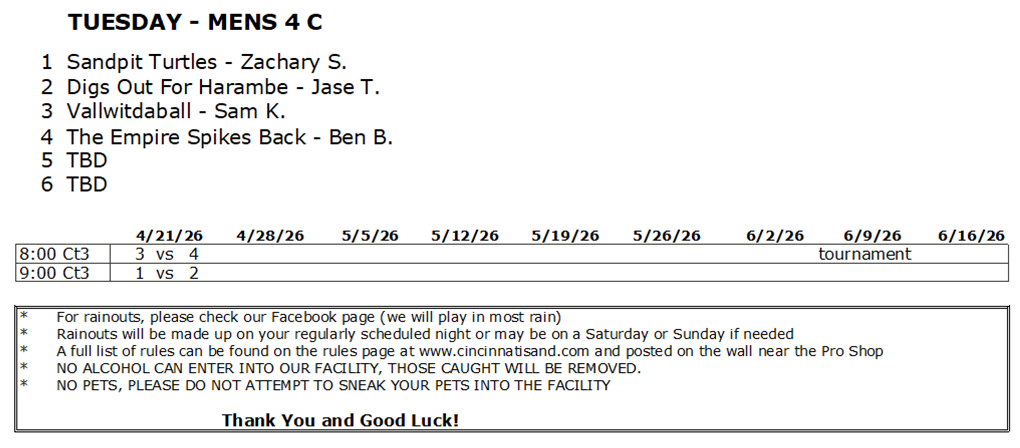The image size is (1020, 448).
Task: Click the 6/2/26 date header
Action: tap(774, 236)
